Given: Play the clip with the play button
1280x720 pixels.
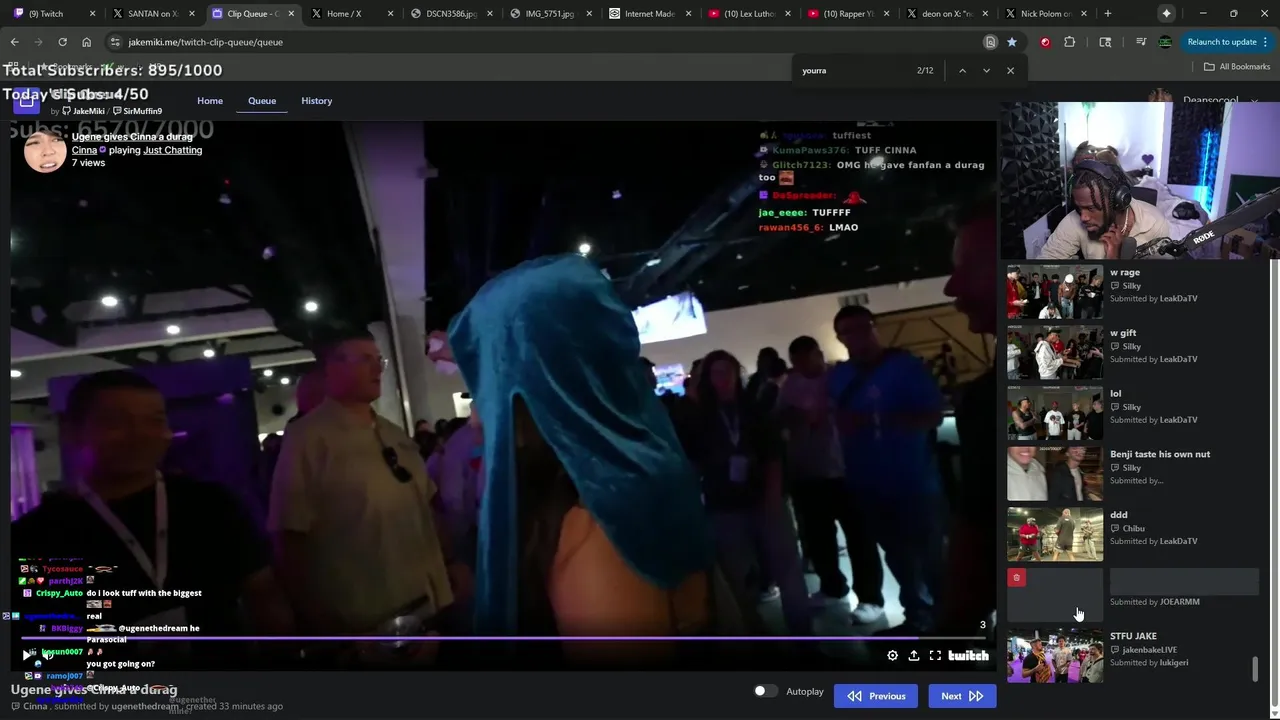Looking at the screenshot, I should (27, 655).
